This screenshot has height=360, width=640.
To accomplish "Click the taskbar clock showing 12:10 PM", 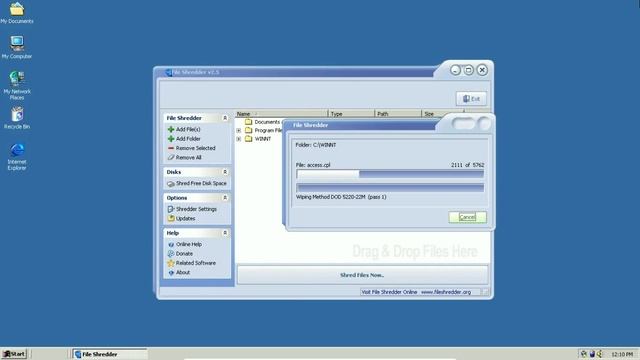I will (622, 354).
